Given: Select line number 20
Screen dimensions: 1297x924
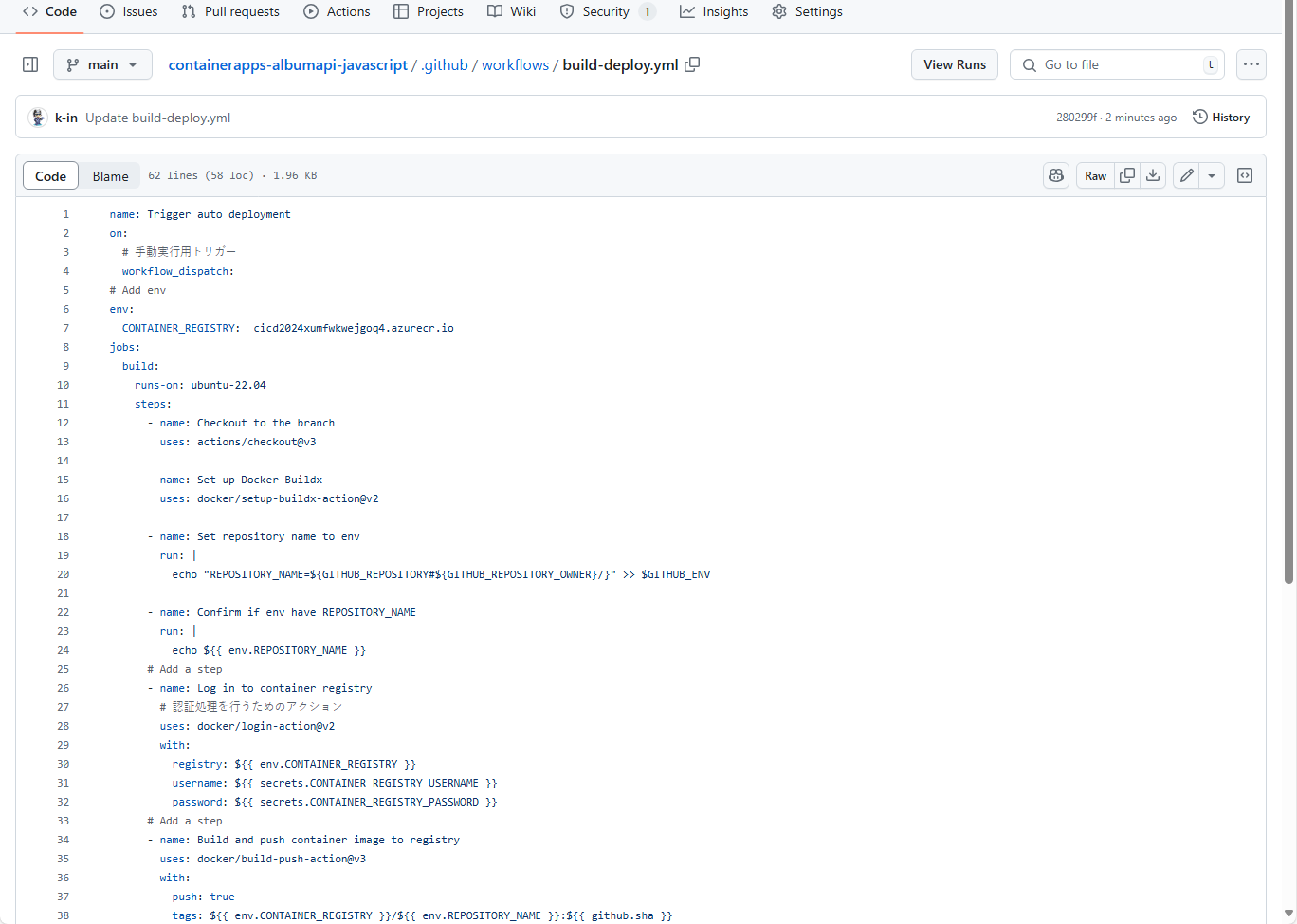Looking at the screenshot, I should point(64,574).
